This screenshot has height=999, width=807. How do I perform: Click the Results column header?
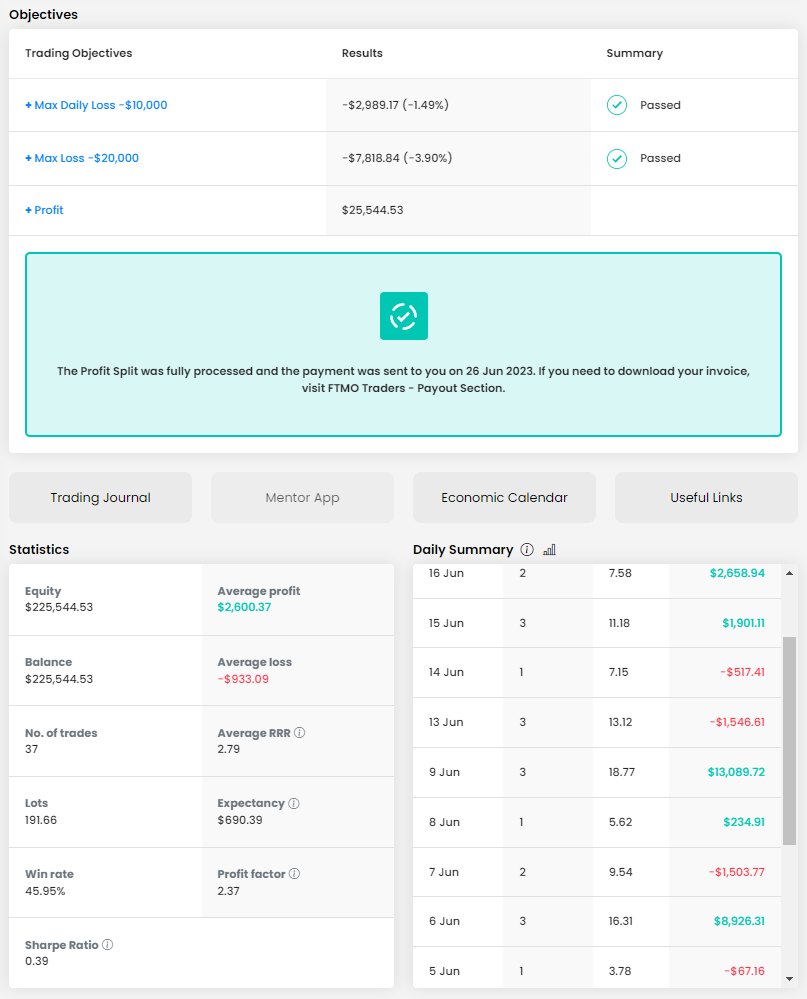click(x=362, y=54)
